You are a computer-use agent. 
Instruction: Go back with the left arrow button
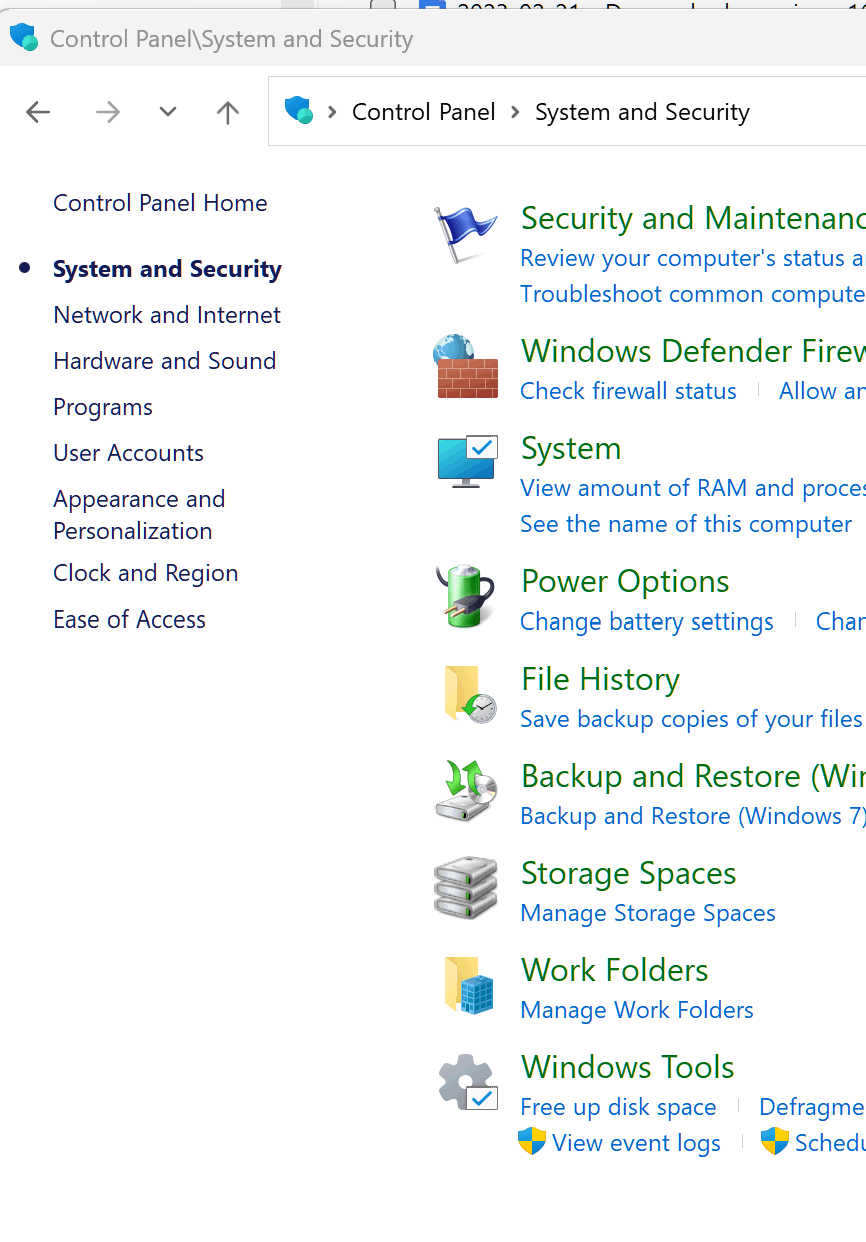coord(38,112)
